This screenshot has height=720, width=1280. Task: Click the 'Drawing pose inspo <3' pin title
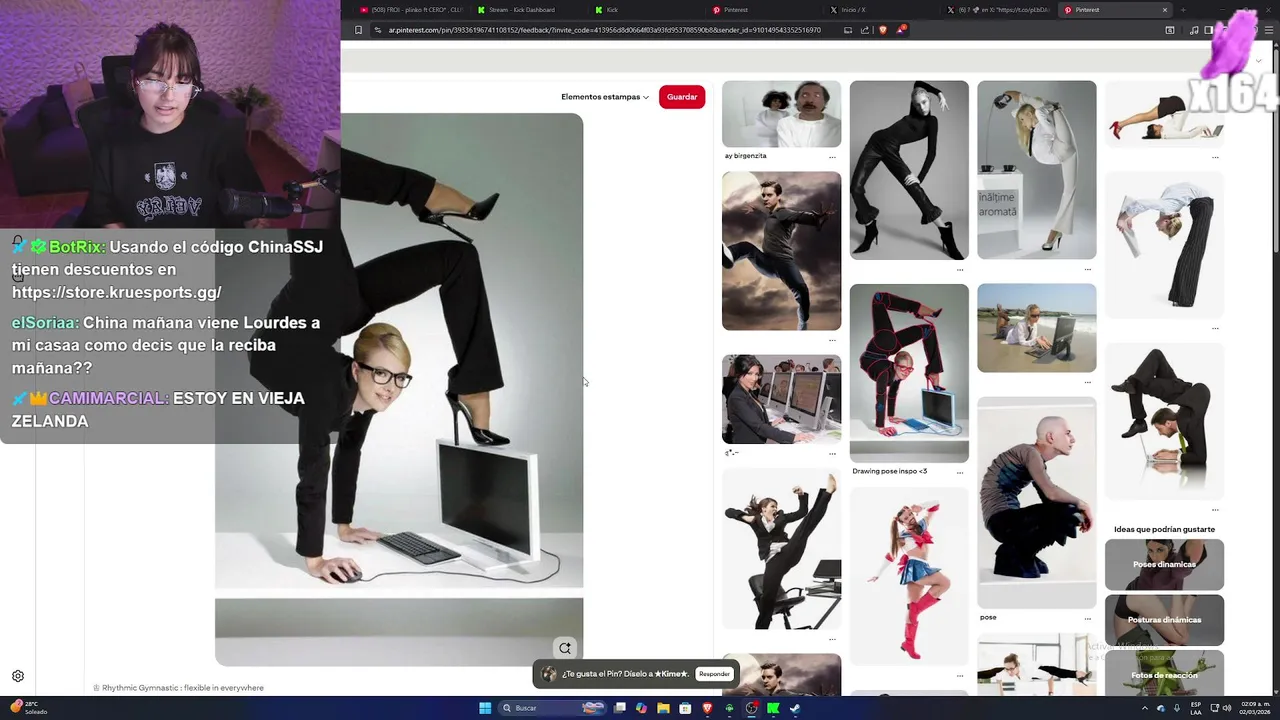[x=889, y=471]
